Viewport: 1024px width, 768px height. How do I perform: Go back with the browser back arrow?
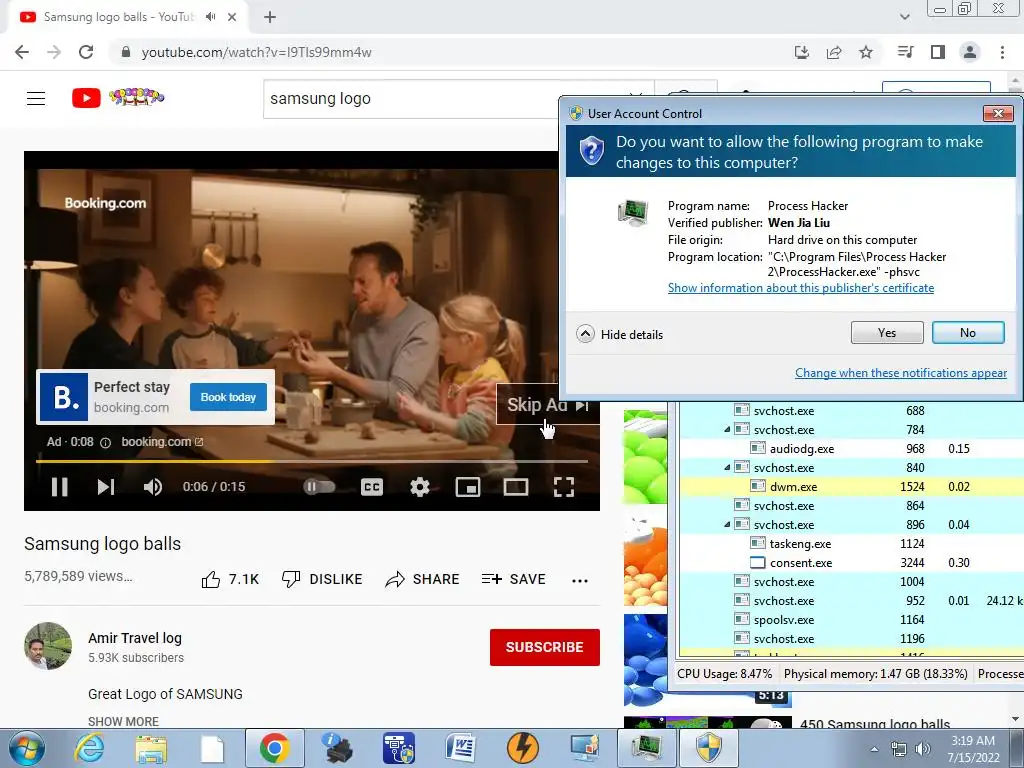click(22, 52)
